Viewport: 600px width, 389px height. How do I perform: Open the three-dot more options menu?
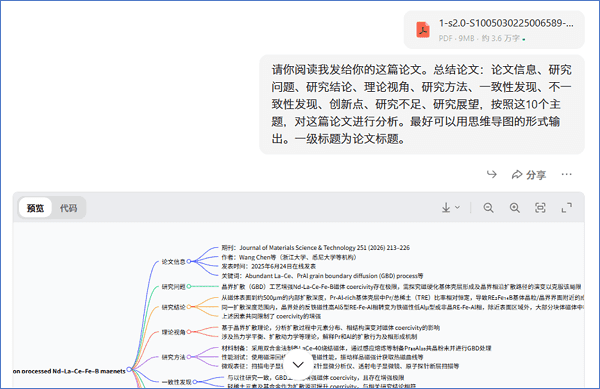point(566,174)
